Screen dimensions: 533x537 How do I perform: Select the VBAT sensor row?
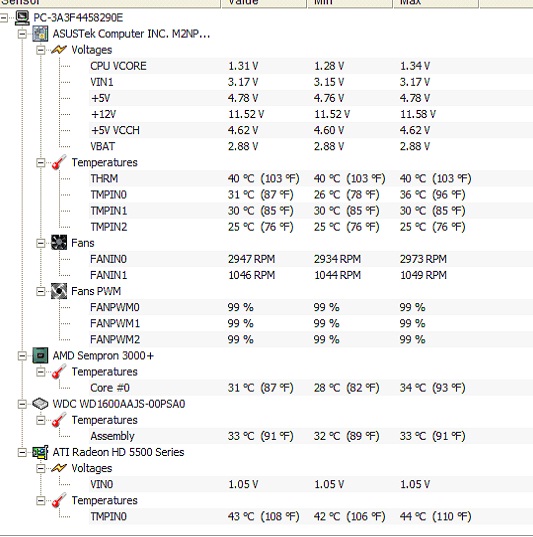(311, 146)
